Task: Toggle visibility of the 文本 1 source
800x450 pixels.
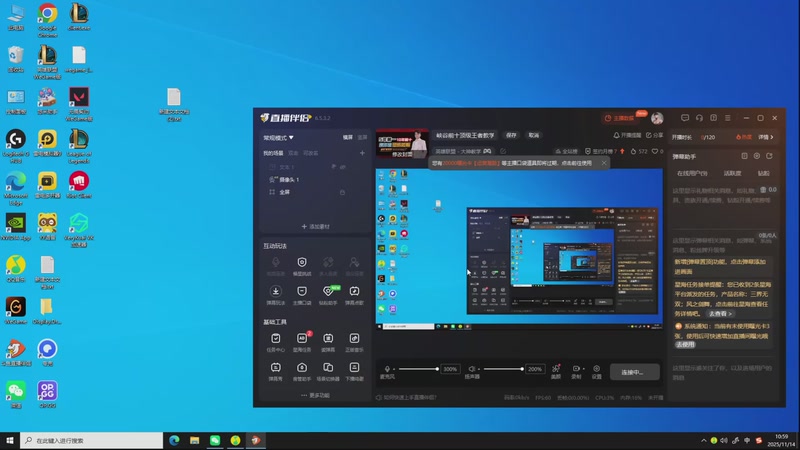Action: point(343,167)
